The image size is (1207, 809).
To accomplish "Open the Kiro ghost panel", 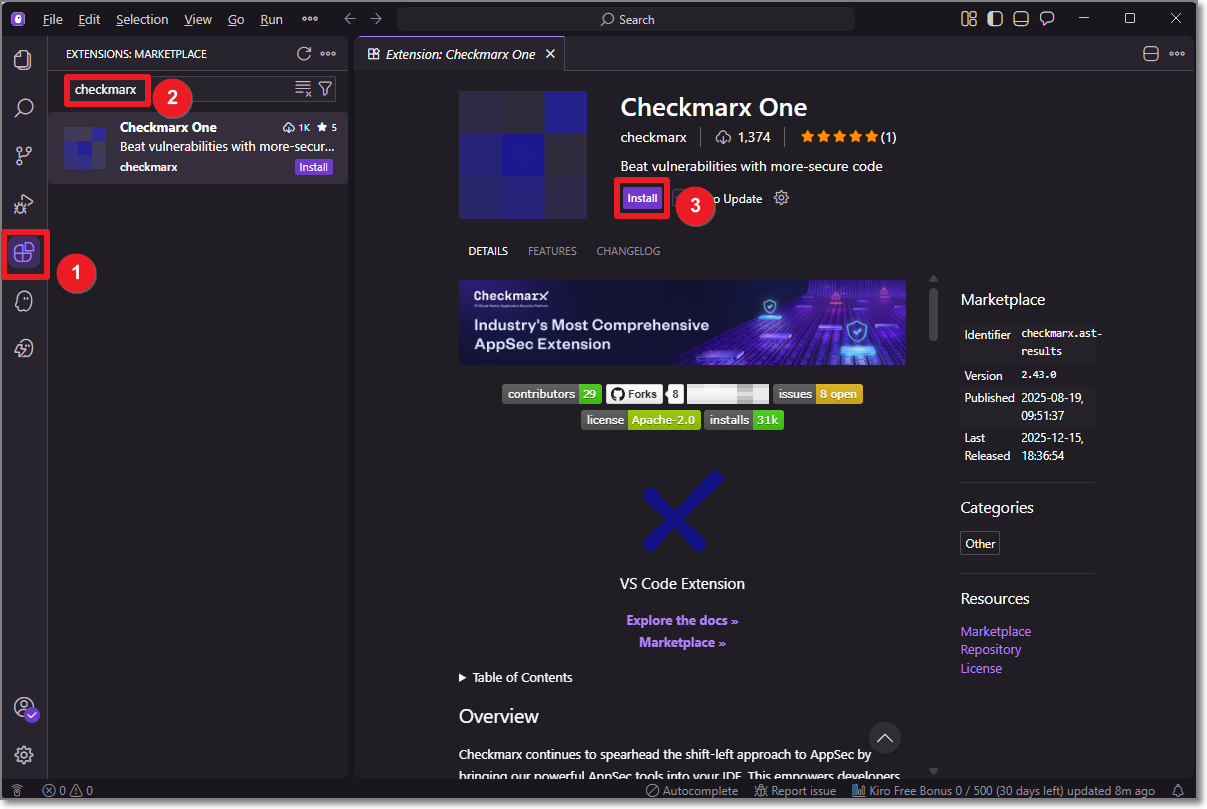I will coord(24,301).
